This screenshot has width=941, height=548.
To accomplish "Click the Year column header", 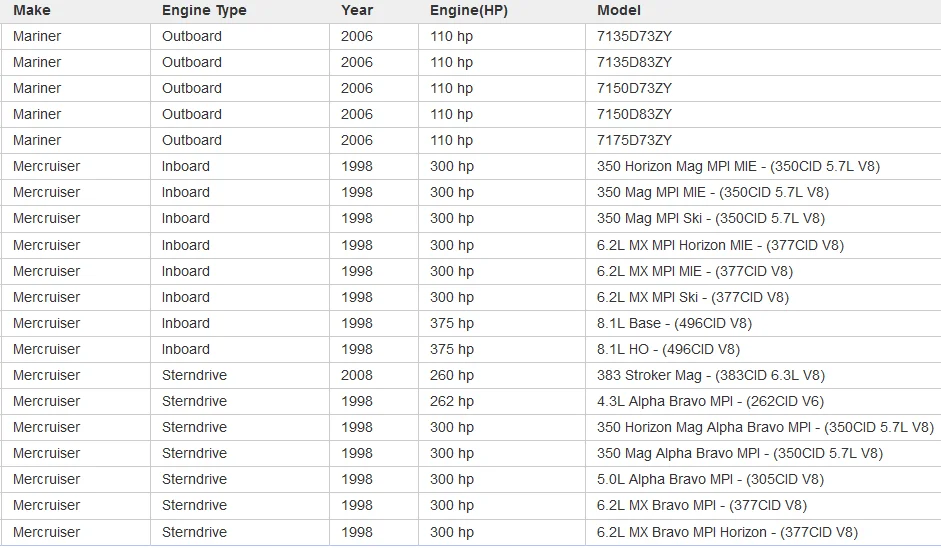I will [357, 10].
